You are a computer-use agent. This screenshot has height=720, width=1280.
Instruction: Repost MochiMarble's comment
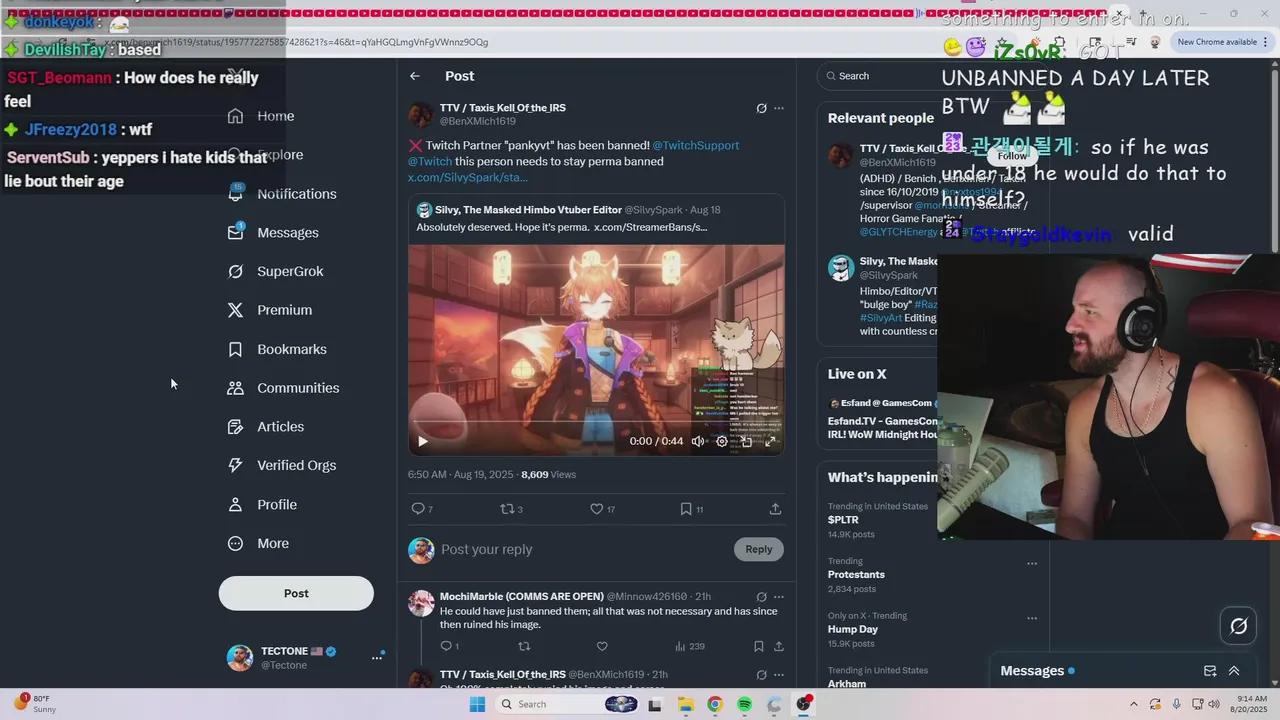coord(524,646)
